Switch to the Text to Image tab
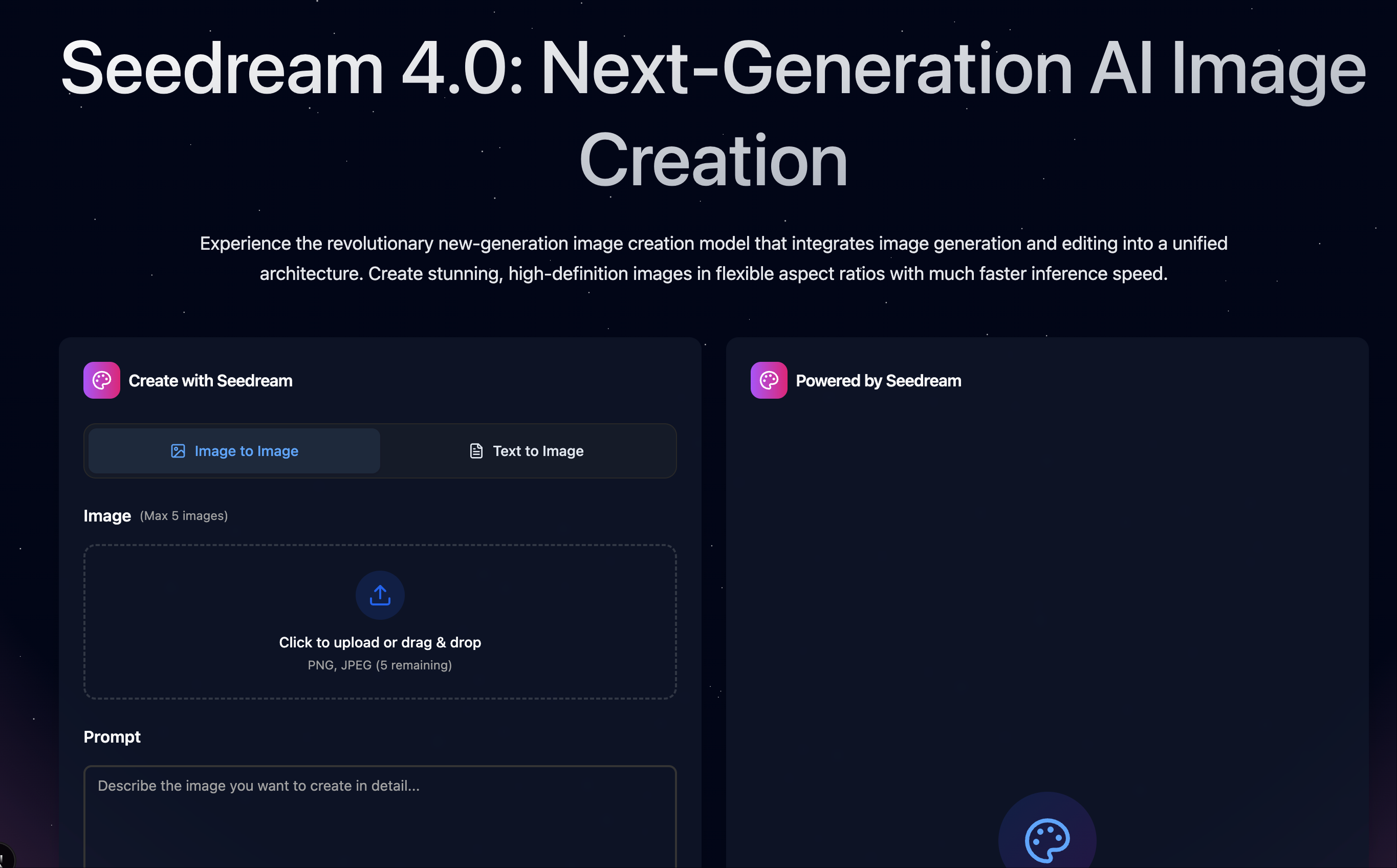The image size is (1397, 868). pos(528,451)
